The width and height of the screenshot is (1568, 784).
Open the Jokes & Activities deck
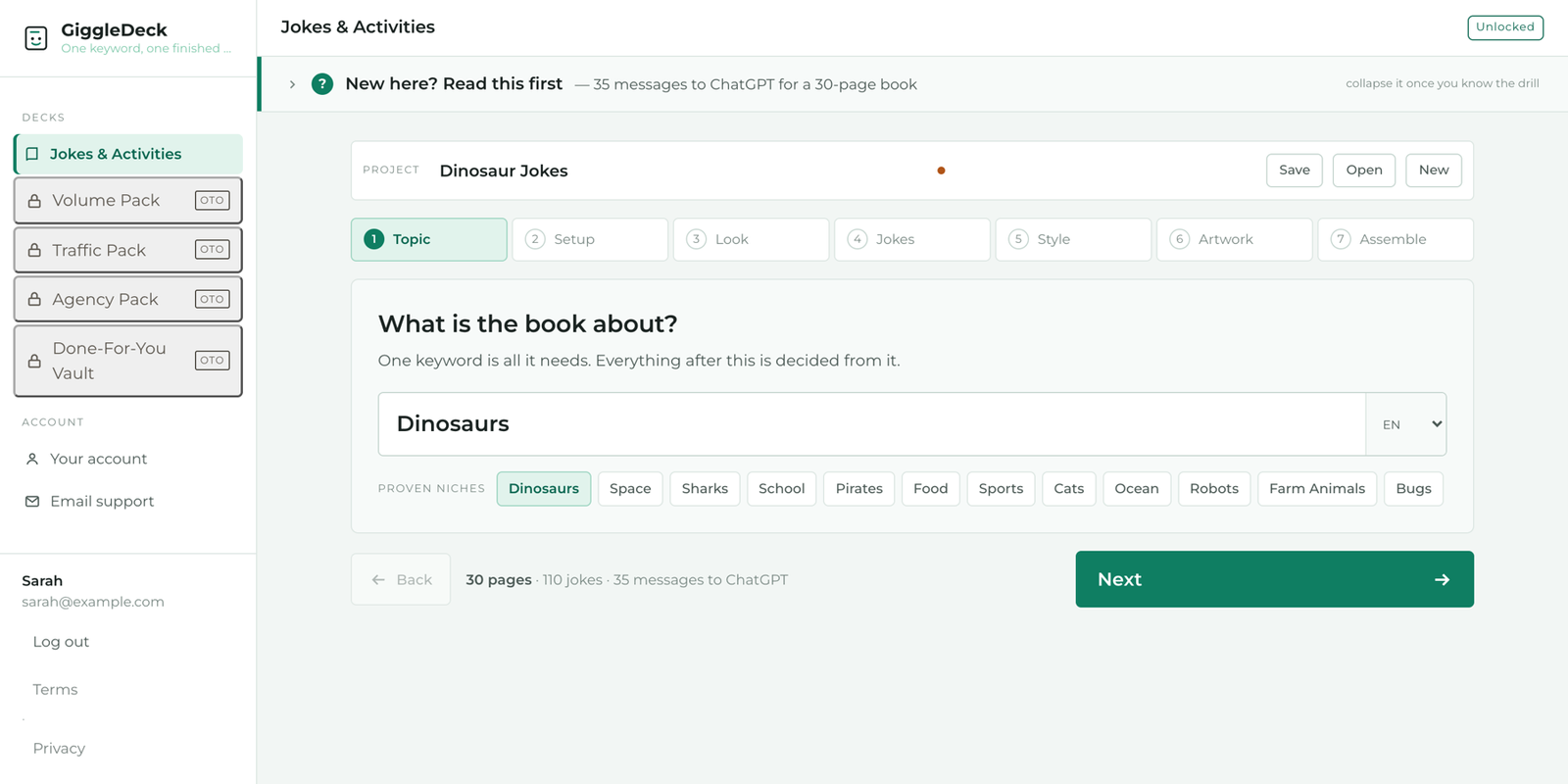click(x=128, y=154)
